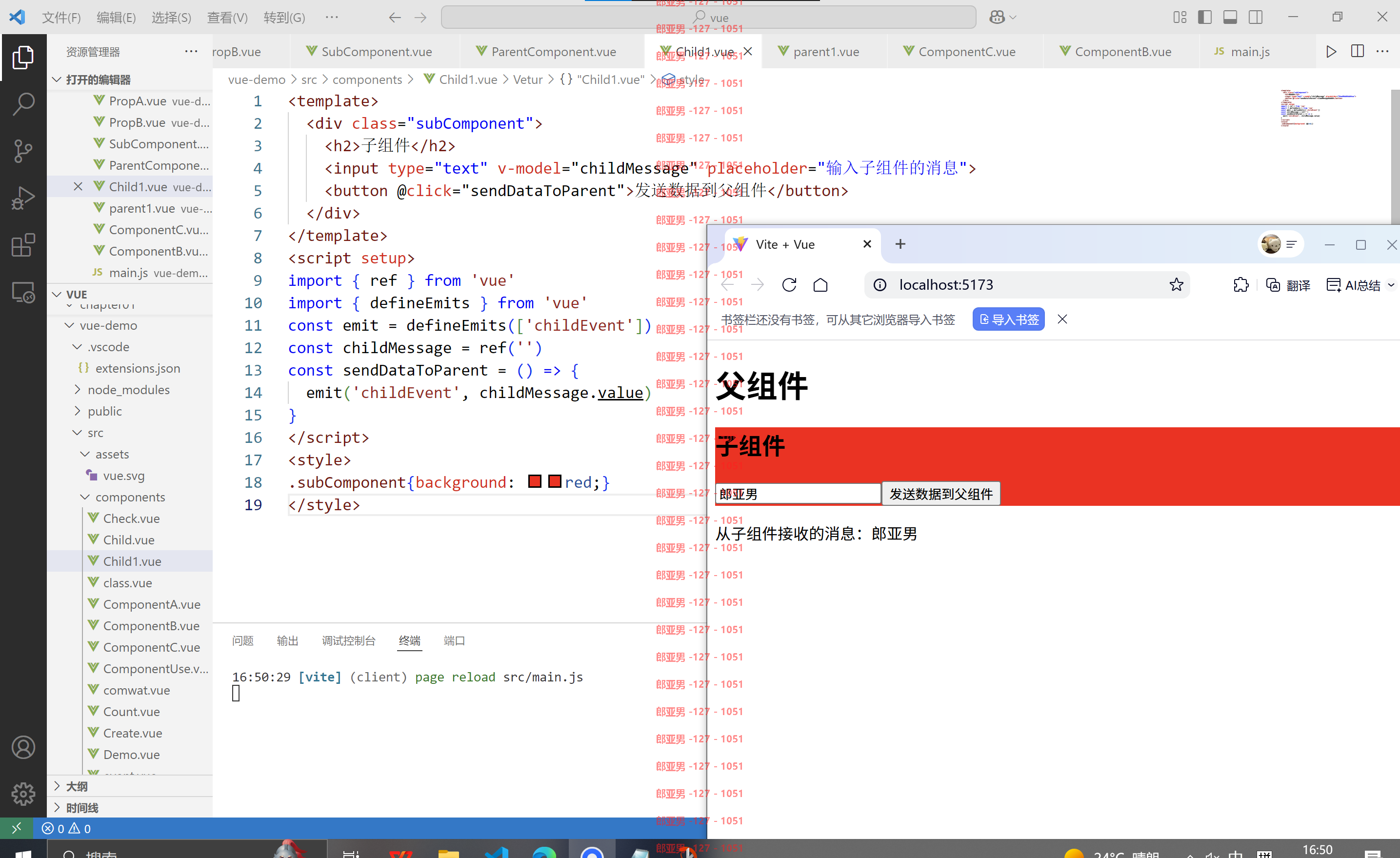Click the send data to parent button
Screen dimensions: 1400x858
(x=941, y=494)
